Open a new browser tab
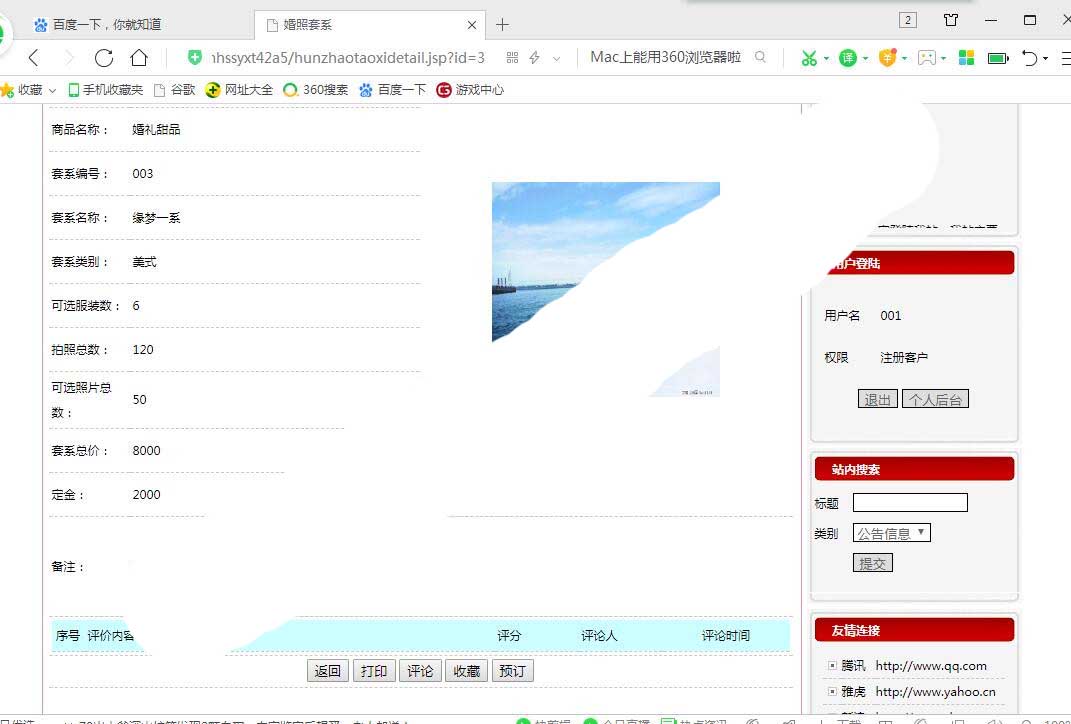1071x724 pixels. point(502,24)
